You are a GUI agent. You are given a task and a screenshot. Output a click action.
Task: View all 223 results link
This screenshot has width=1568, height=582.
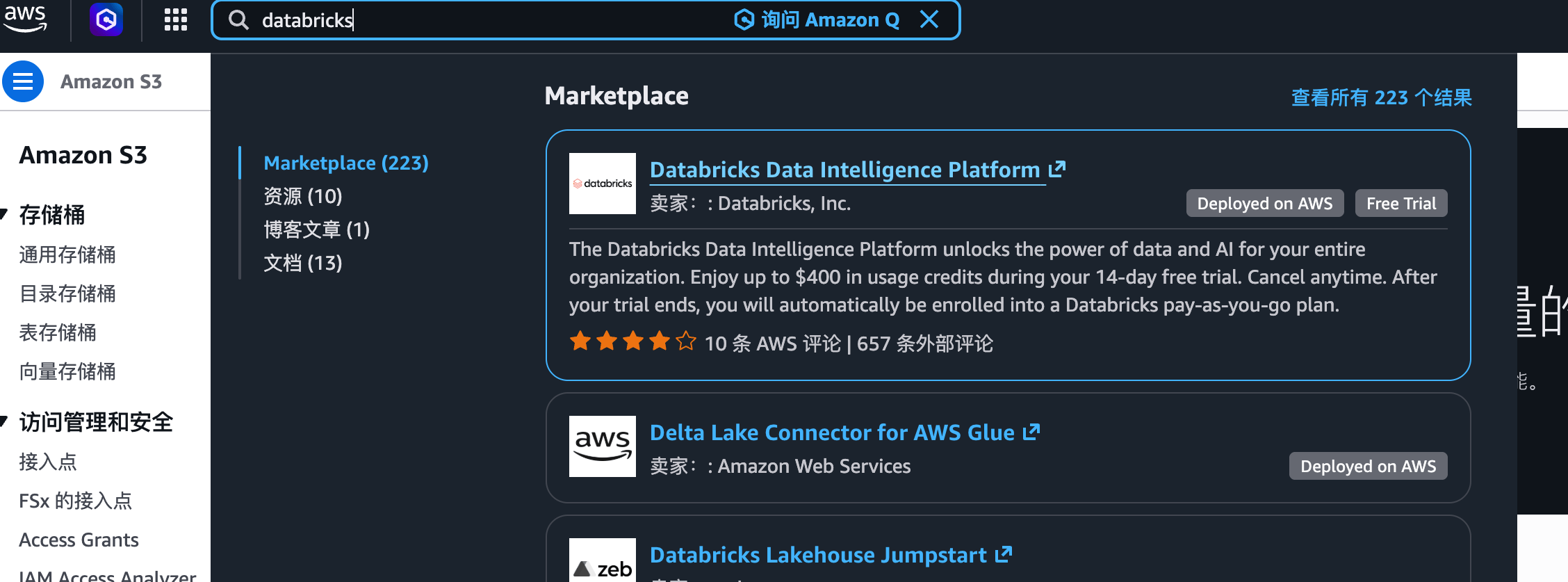1382,97
